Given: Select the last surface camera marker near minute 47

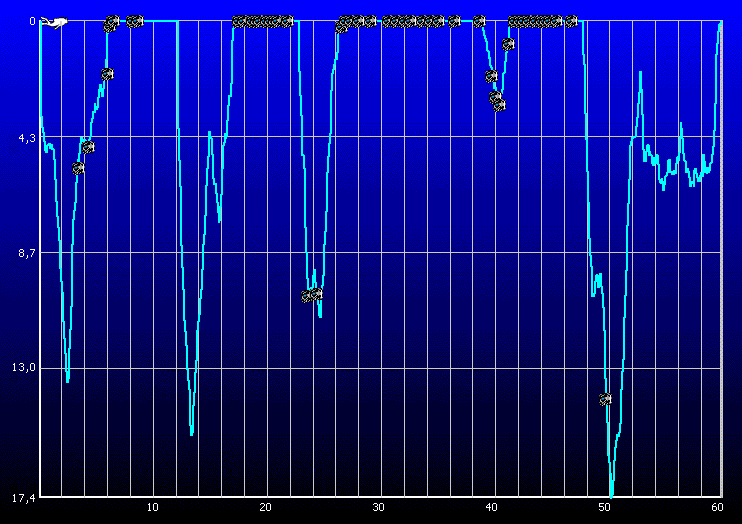Looking at the screenshot, I should click(572, 21).
